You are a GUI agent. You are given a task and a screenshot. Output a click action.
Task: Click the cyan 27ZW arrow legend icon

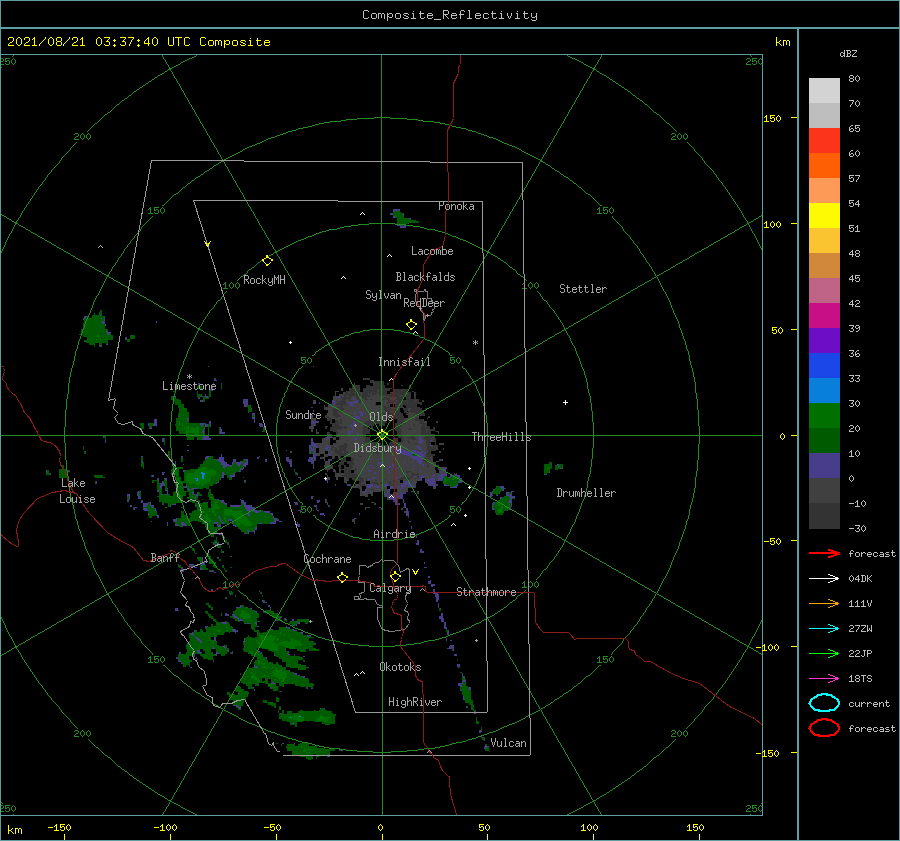[x=824, y=629]
